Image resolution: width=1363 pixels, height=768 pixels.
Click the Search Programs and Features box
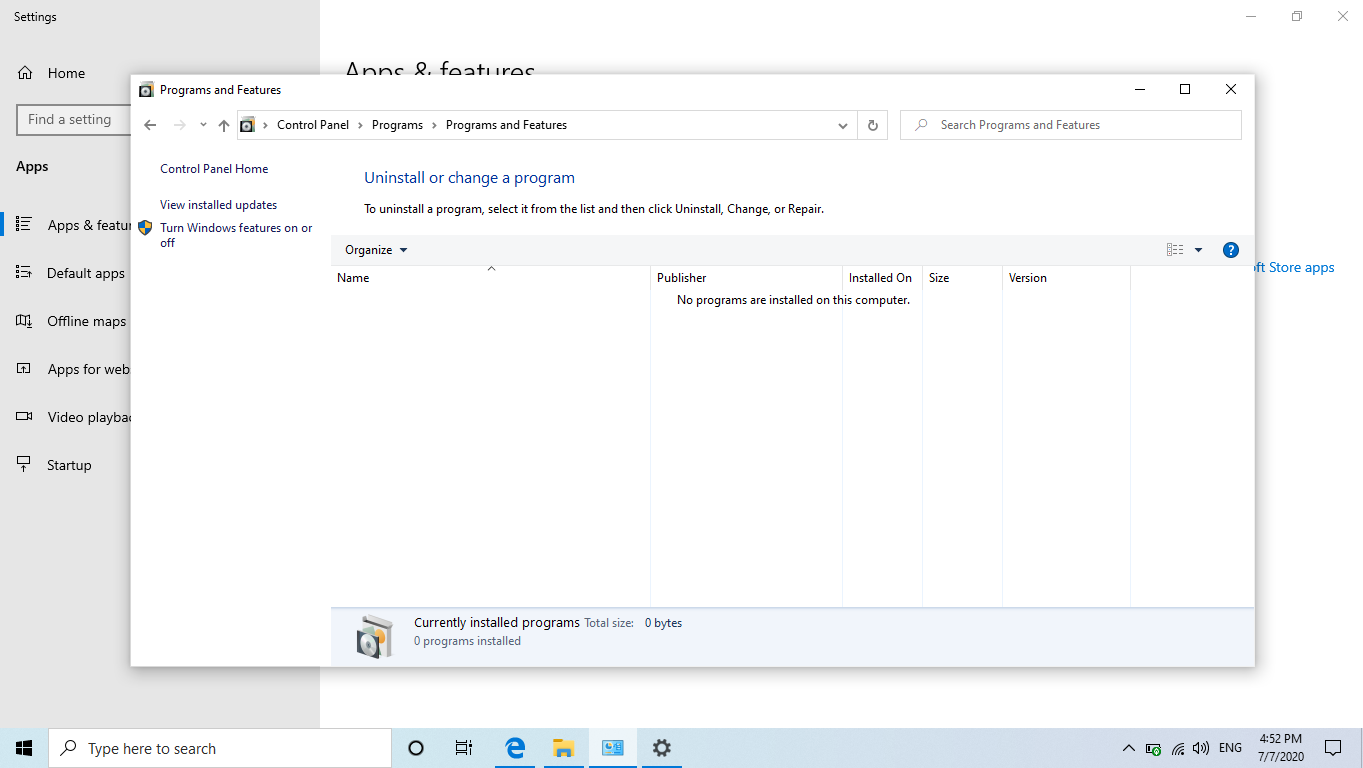(1071, 125)
